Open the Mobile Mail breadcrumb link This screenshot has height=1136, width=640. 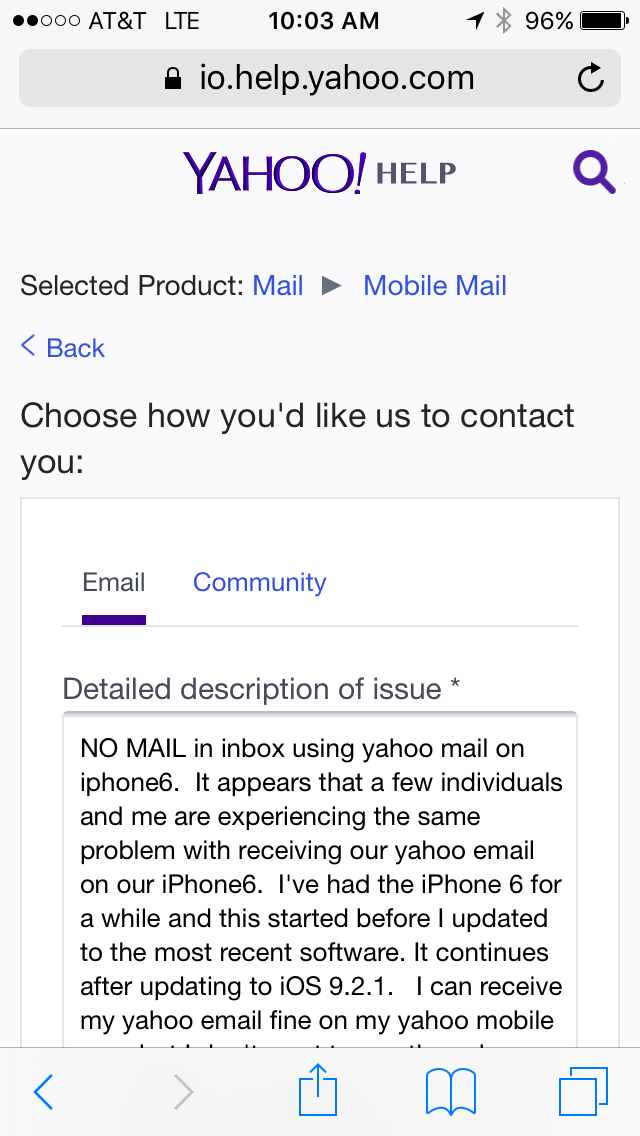[435, 286]
